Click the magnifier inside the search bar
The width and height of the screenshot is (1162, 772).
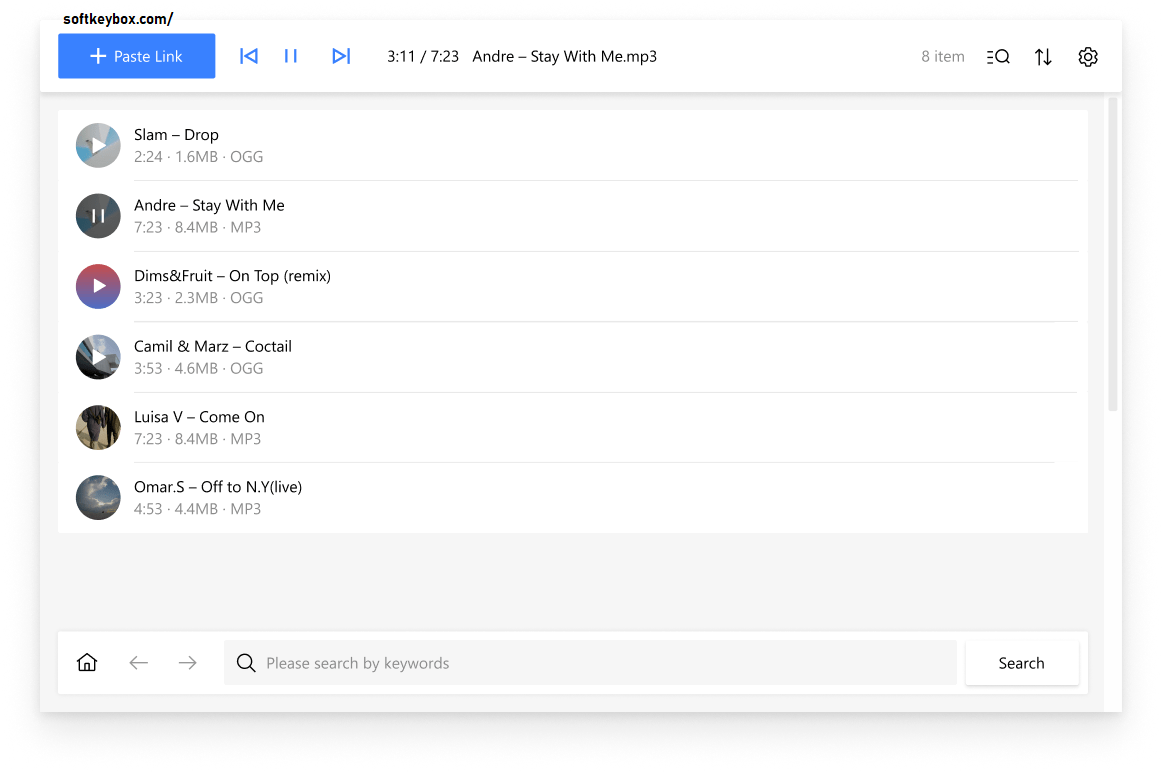[246, 663]
